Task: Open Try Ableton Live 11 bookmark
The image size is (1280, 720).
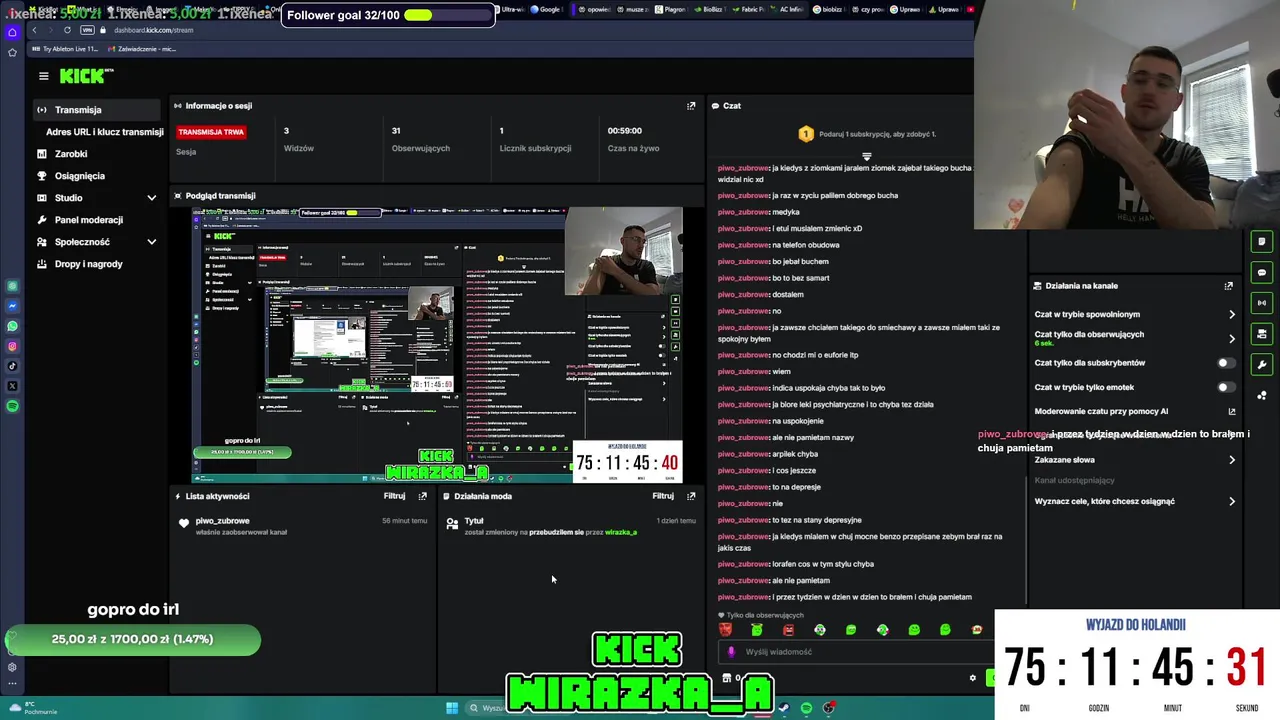Action: tap(66, 49)
